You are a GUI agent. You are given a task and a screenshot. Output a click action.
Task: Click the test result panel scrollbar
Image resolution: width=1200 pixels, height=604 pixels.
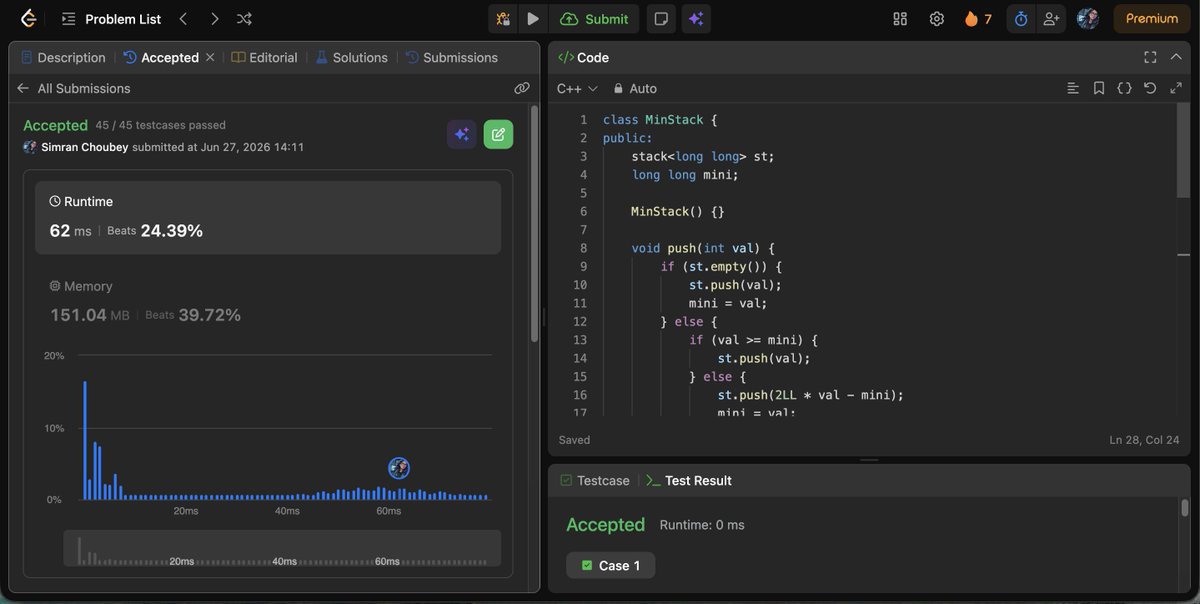click(1185, 507)
